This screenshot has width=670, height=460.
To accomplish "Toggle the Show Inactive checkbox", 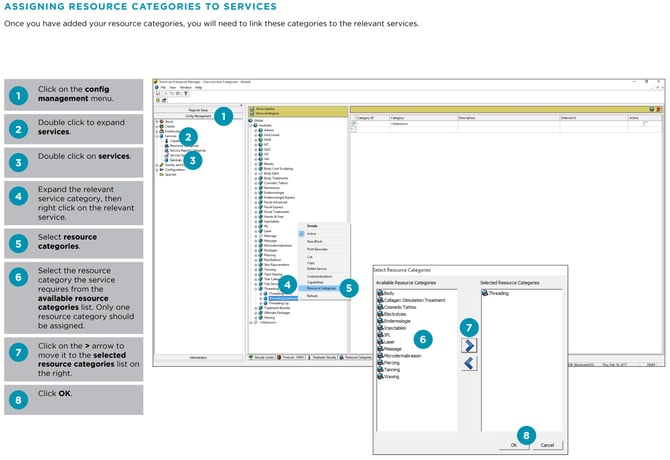I will [x=252, y=109].
